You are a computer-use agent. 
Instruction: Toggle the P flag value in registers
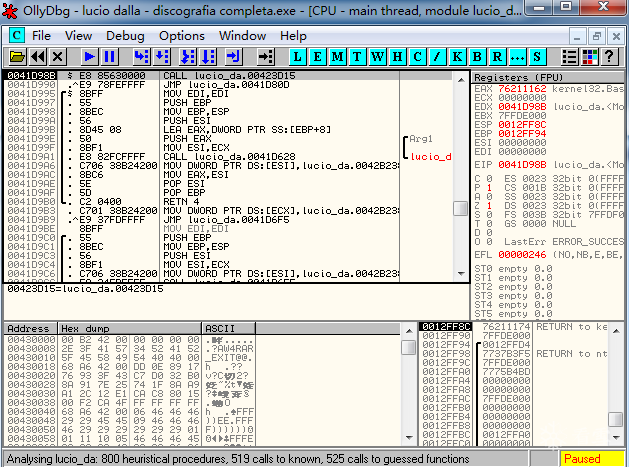[489, 188]
